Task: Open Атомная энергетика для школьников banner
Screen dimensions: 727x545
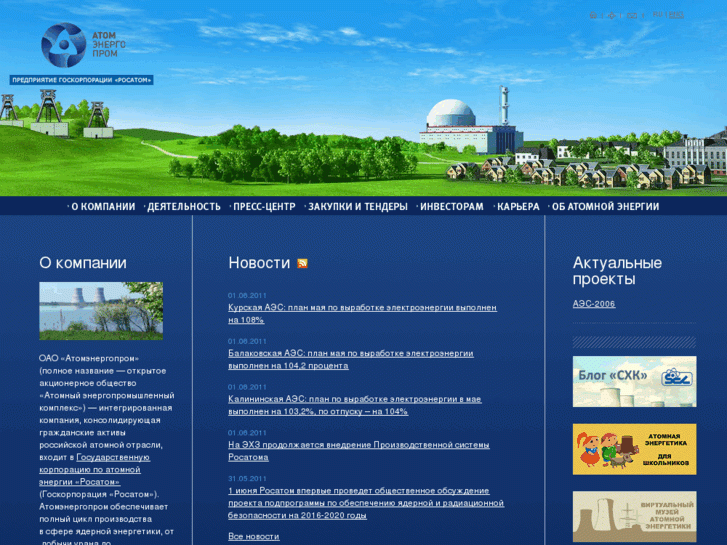Action: (x=634, y=449)
